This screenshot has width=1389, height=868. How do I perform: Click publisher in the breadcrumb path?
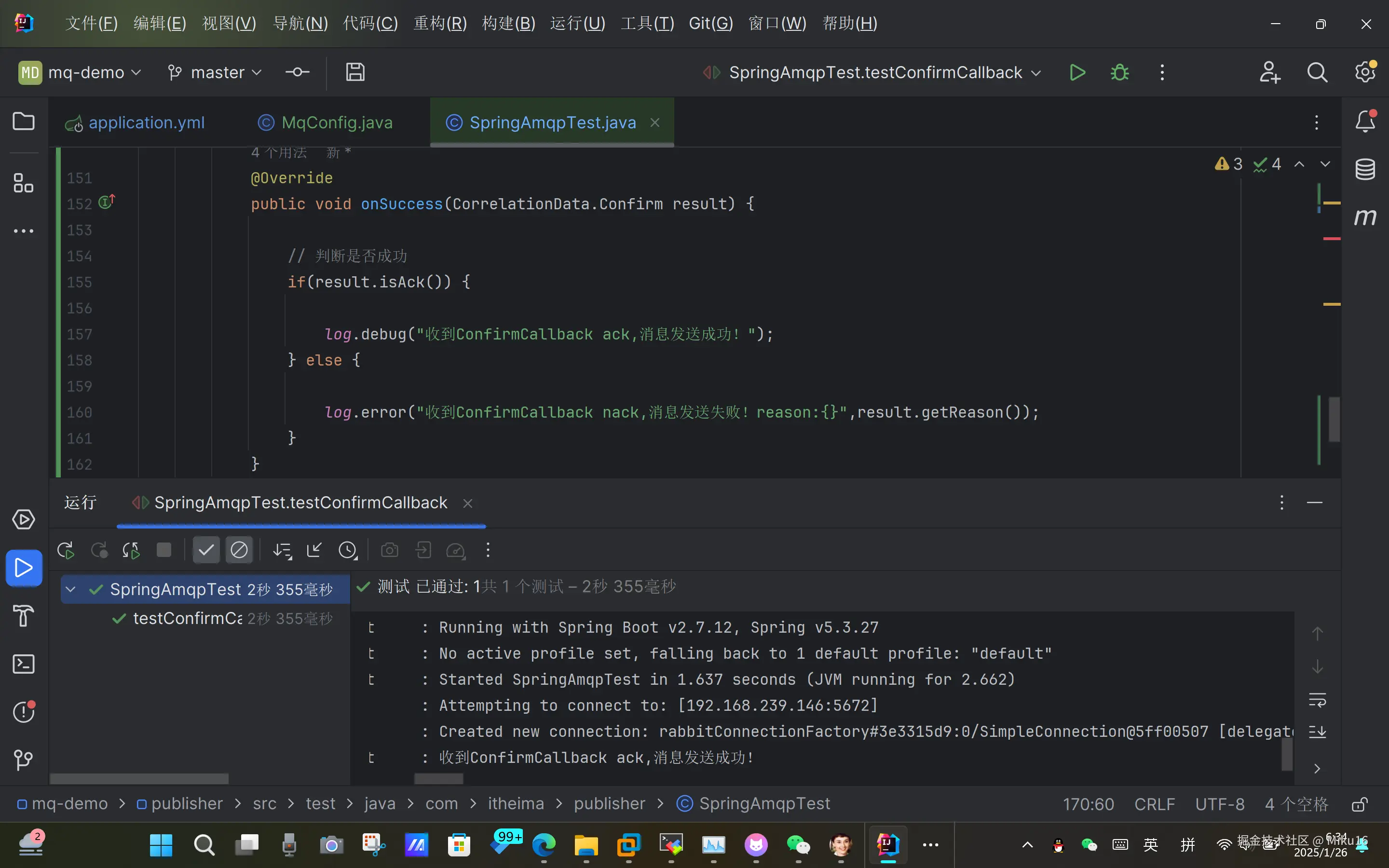point(187,804)
